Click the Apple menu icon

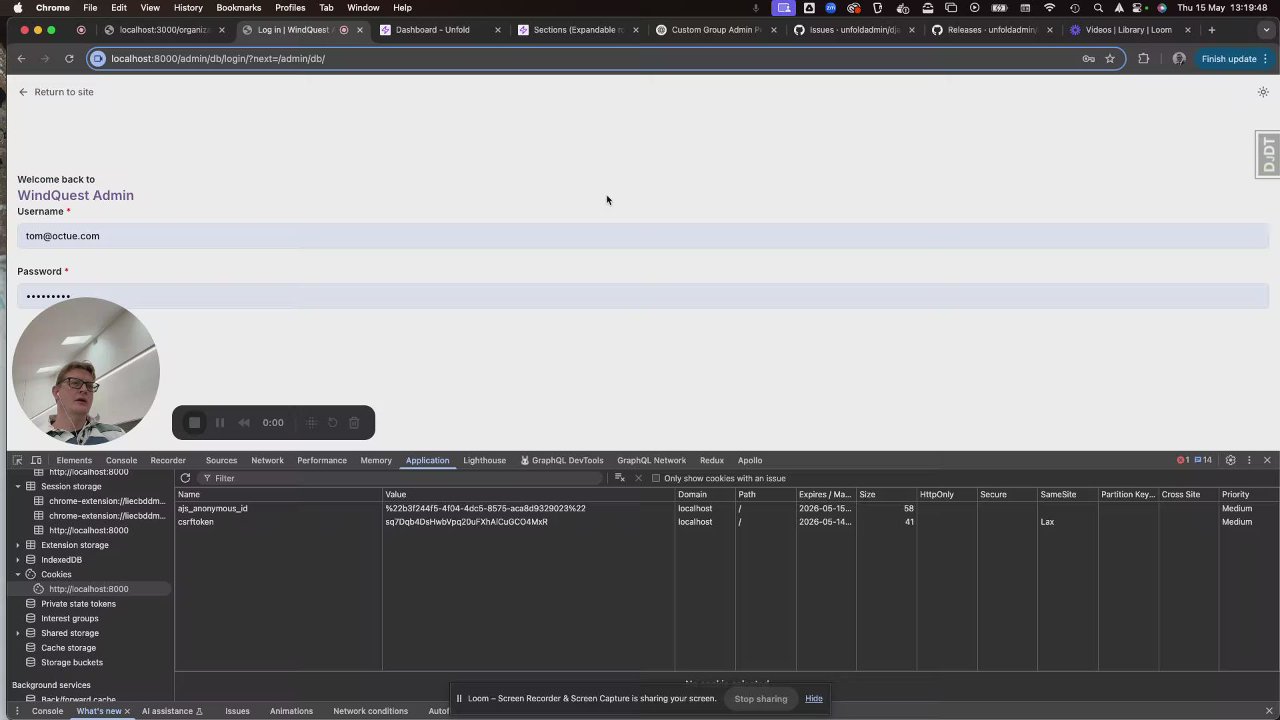tap(20, 8)
